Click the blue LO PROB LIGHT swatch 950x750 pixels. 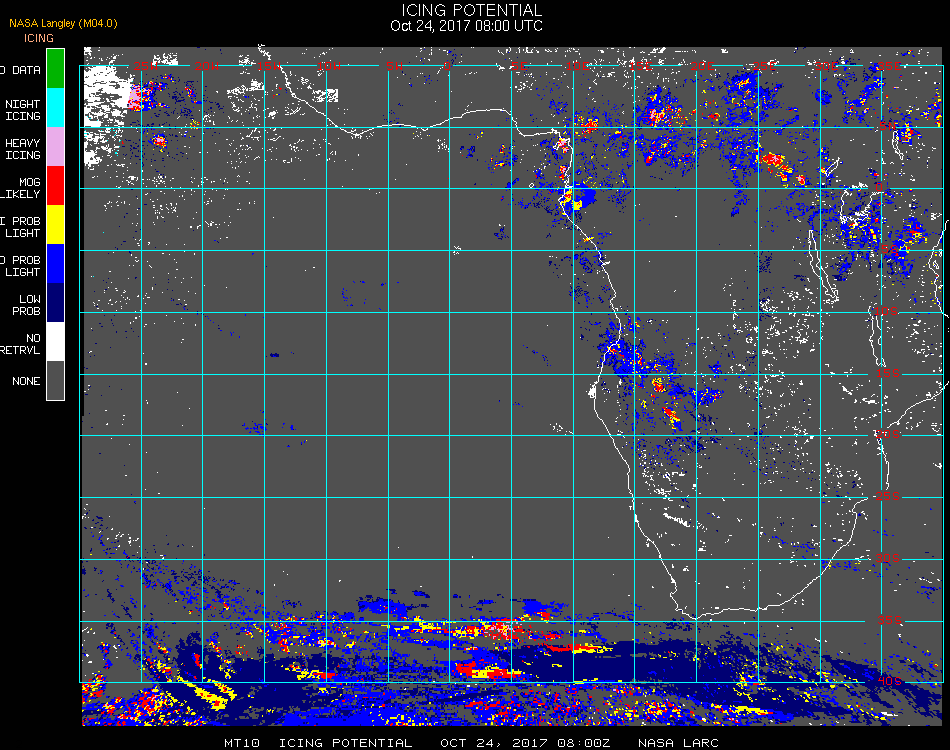[55, 264]
